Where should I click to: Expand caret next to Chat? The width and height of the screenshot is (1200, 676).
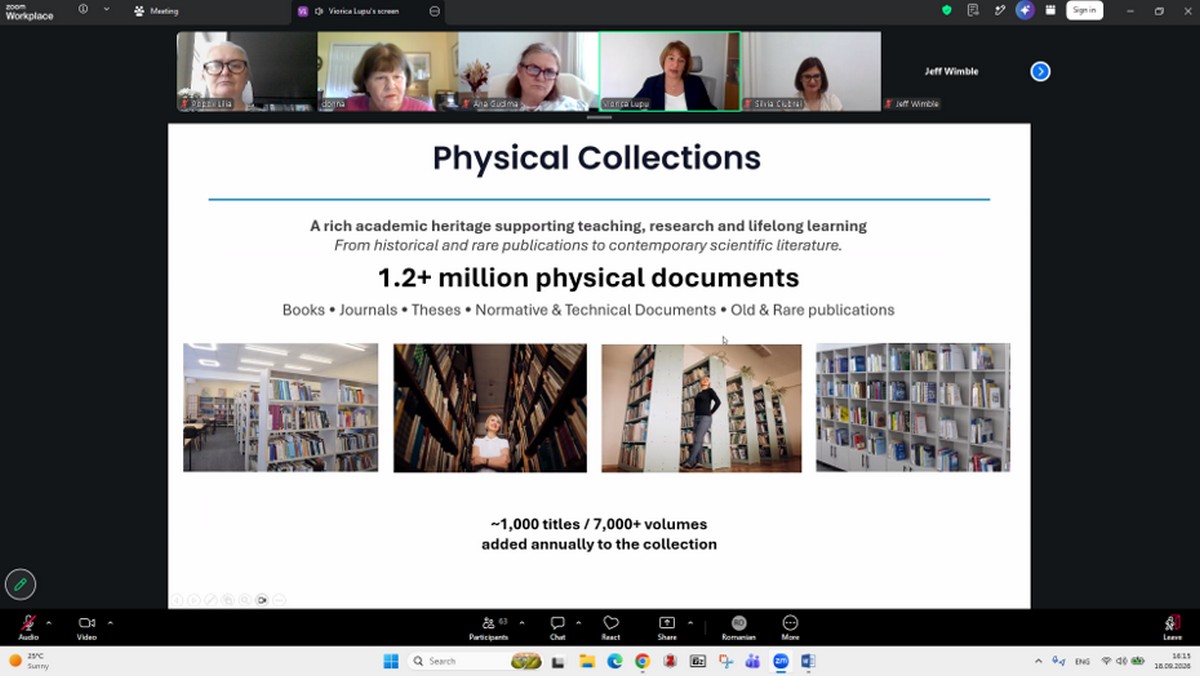pos(579,622)
